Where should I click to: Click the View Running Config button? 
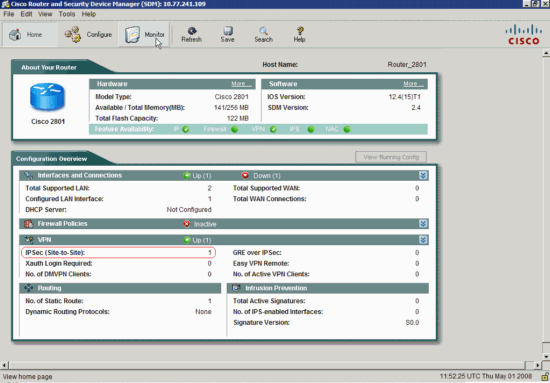click(x=391, y=157)
